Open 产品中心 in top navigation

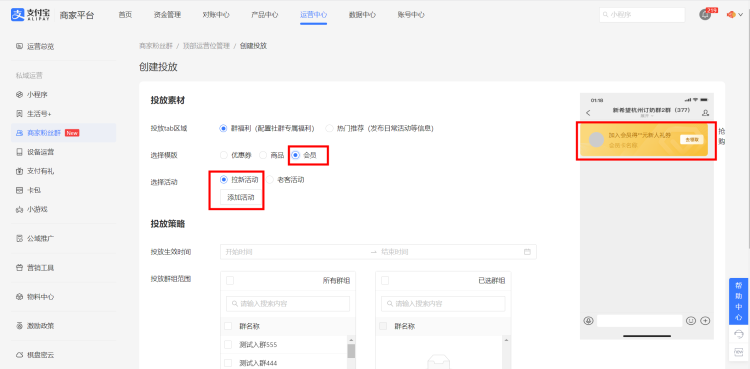point(265,15)
